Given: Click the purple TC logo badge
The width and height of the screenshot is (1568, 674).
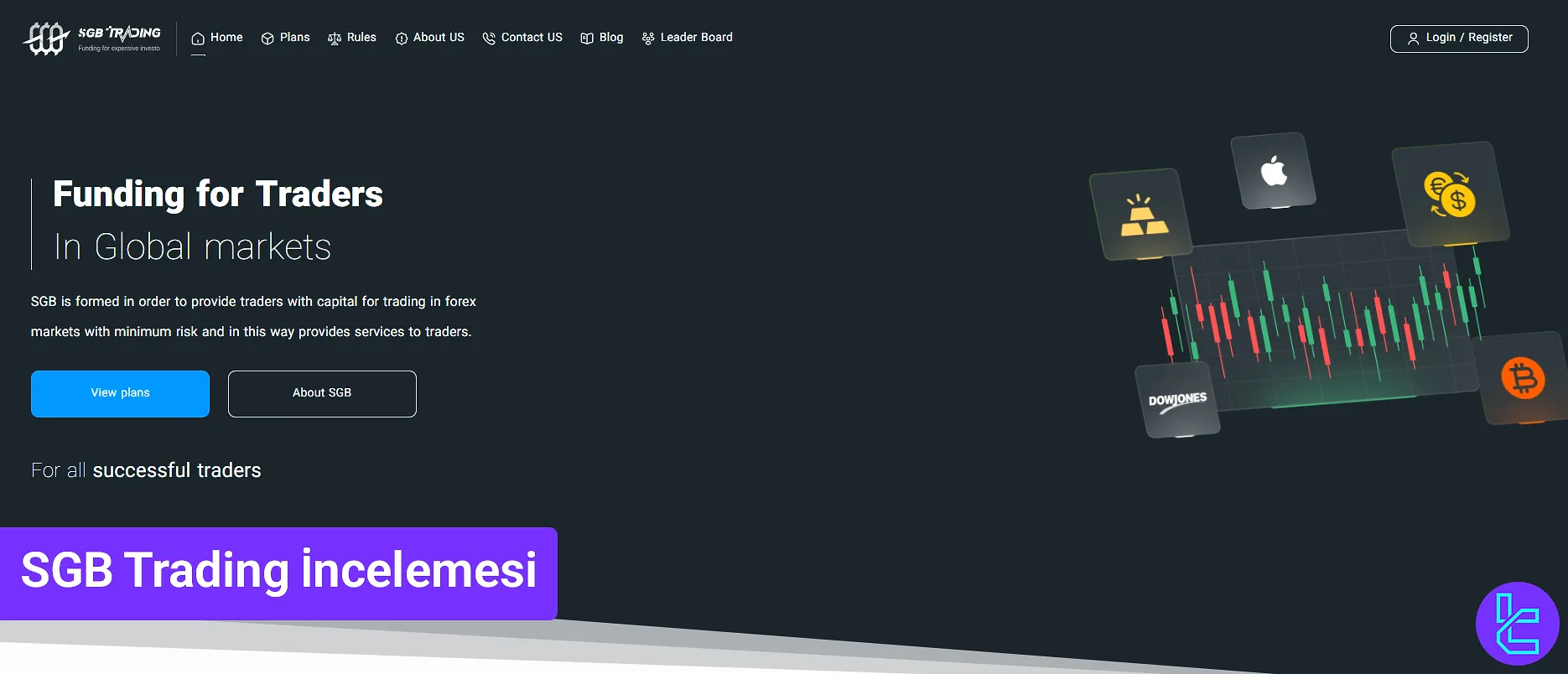Looking at the screenshot, I should tap(1517, 624).
